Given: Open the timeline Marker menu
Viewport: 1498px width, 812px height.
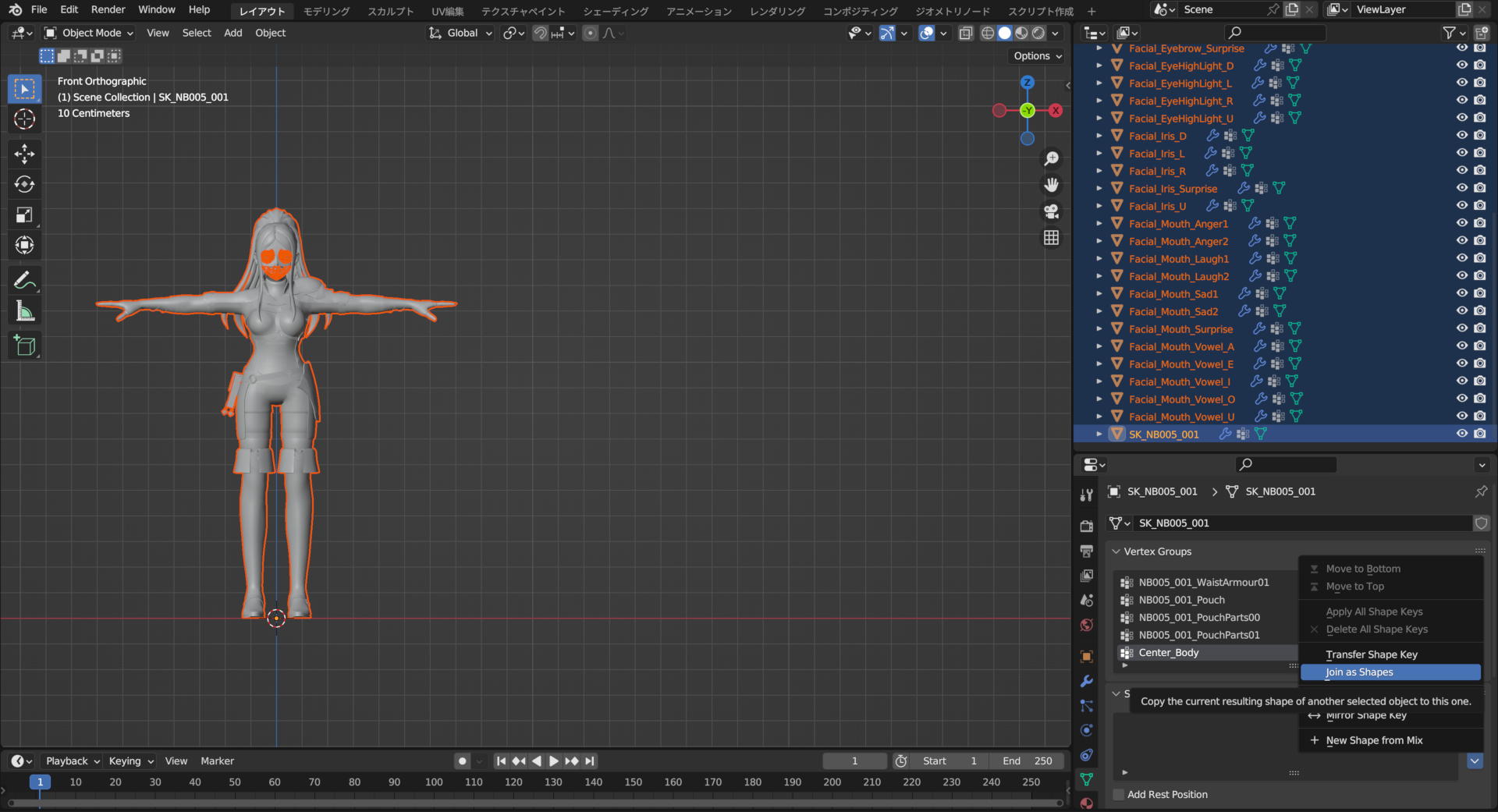Looking at the screenshot, I should [x=217, y=761].
